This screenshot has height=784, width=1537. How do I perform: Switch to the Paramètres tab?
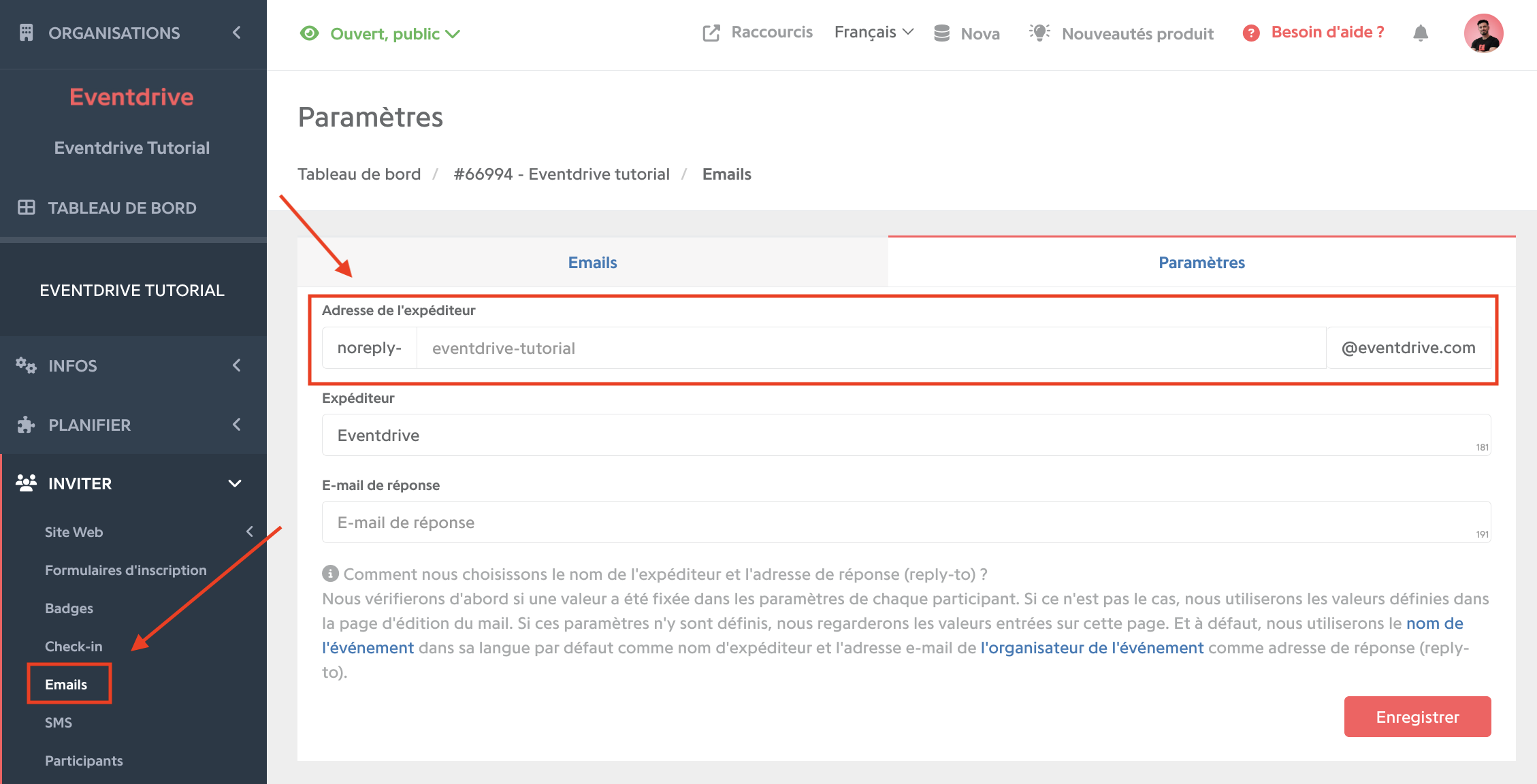click(x=1202, y=263)
